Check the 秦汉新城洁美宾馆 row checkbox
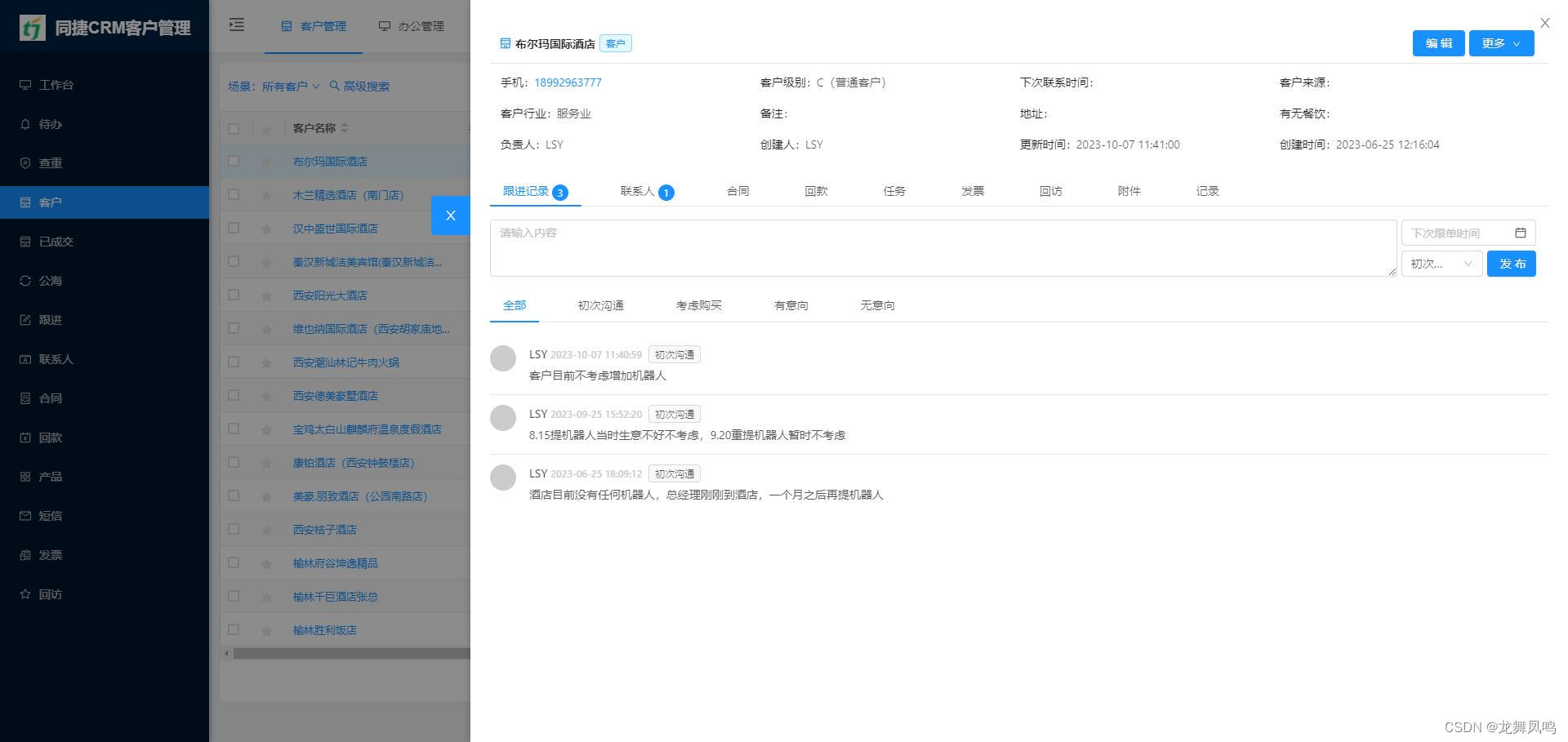This screenshot has height=742, width=1568. [x=234, y=262]
